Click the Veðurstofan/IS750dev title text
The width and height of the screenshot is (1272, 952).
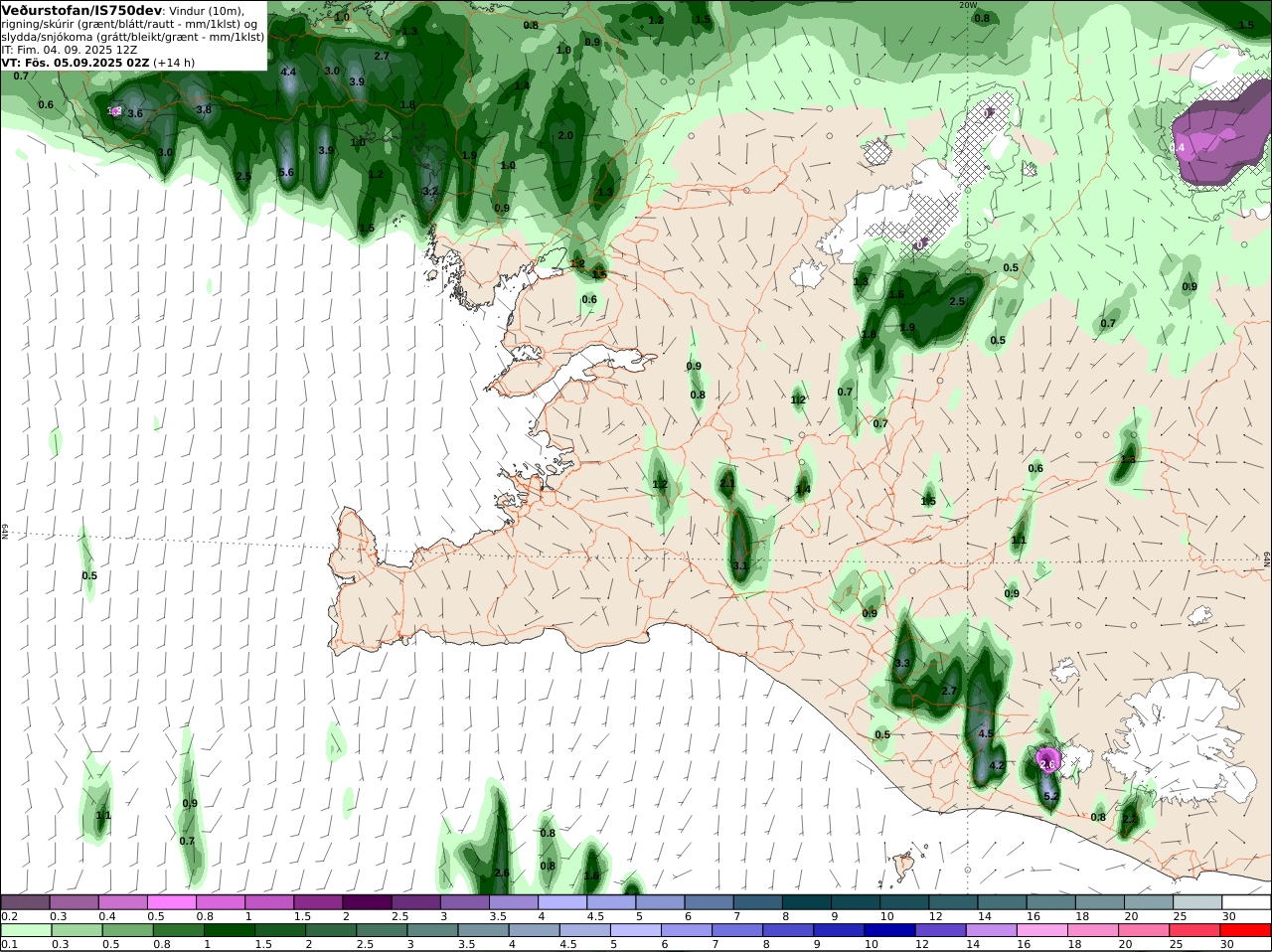click(81, 11)
